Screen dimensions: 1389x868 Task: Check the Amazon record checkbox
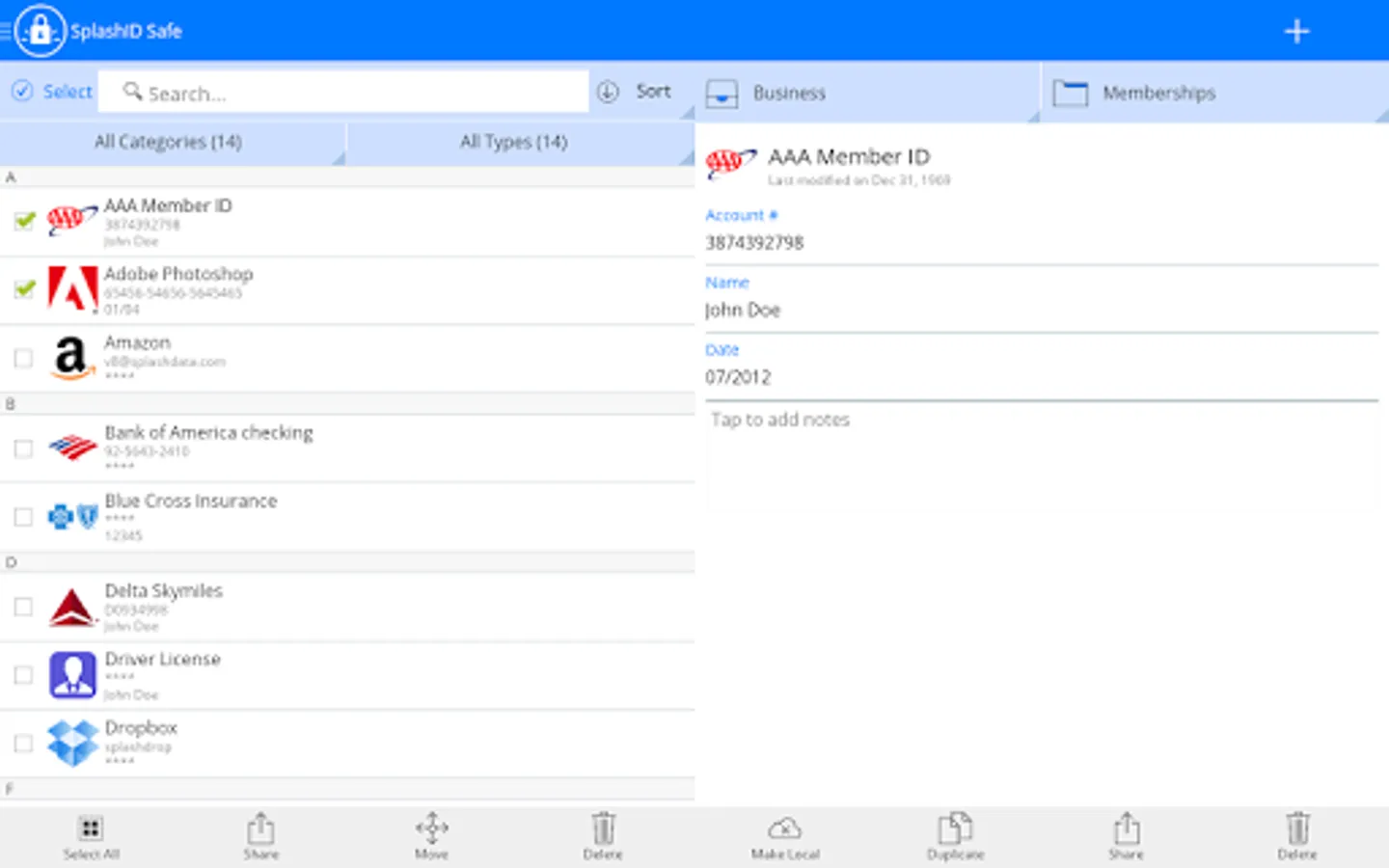(x=23, y=358)
